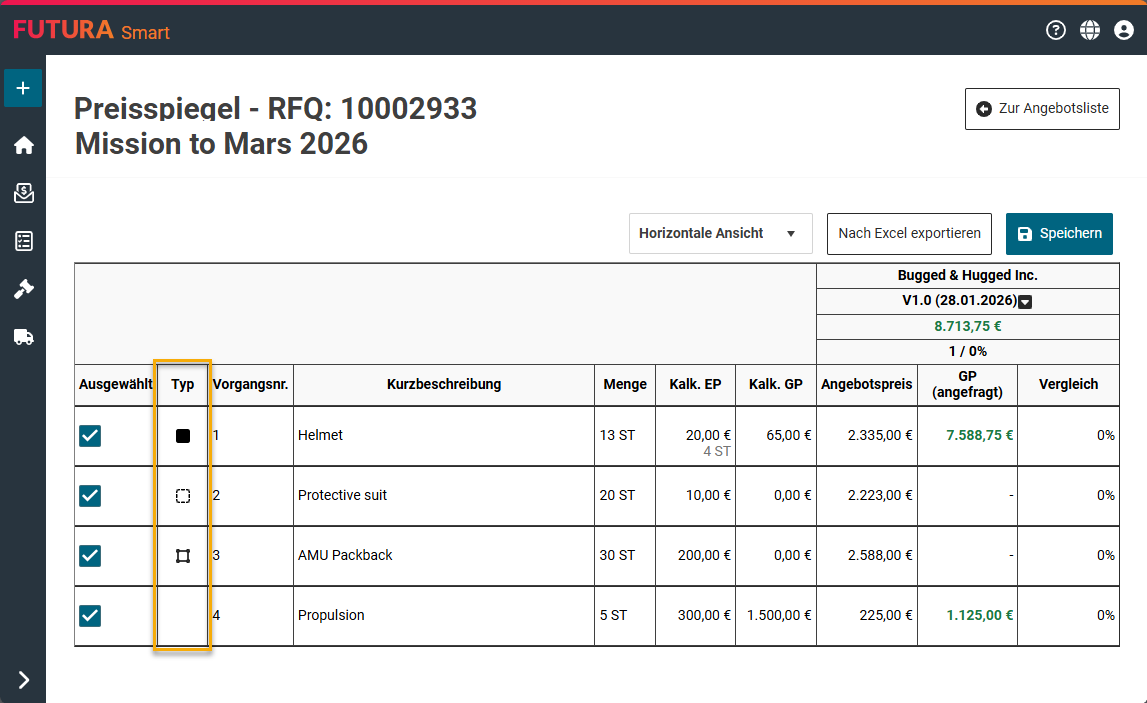Open the home icon in sidebar
1147x703 pixels.
click(23, 145)
